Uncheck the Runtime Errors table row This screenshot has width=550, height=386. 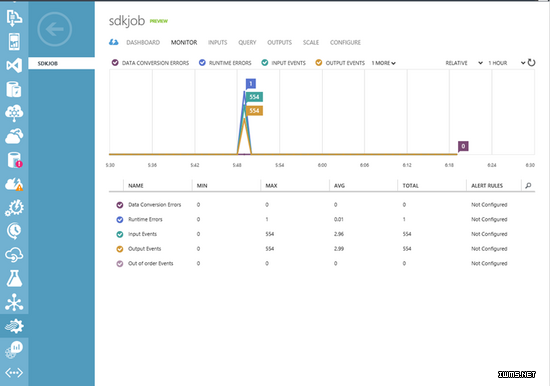(x=120, y=220)
